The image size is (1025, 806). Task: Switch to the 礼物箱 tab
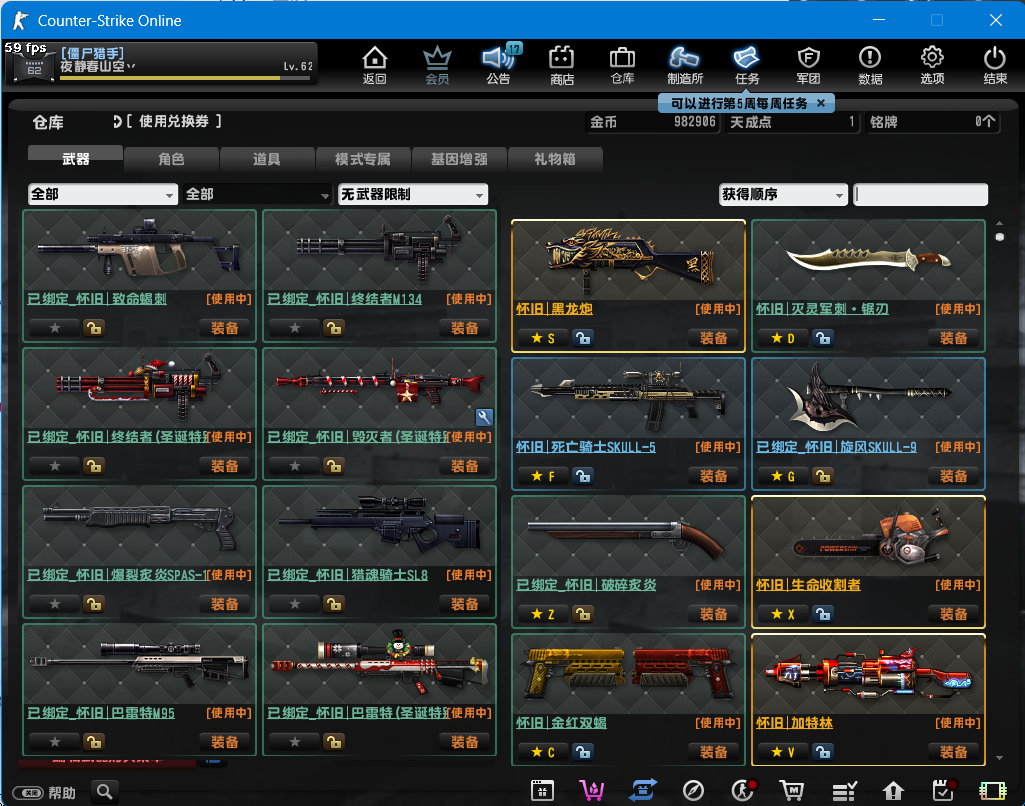(554, 158)
